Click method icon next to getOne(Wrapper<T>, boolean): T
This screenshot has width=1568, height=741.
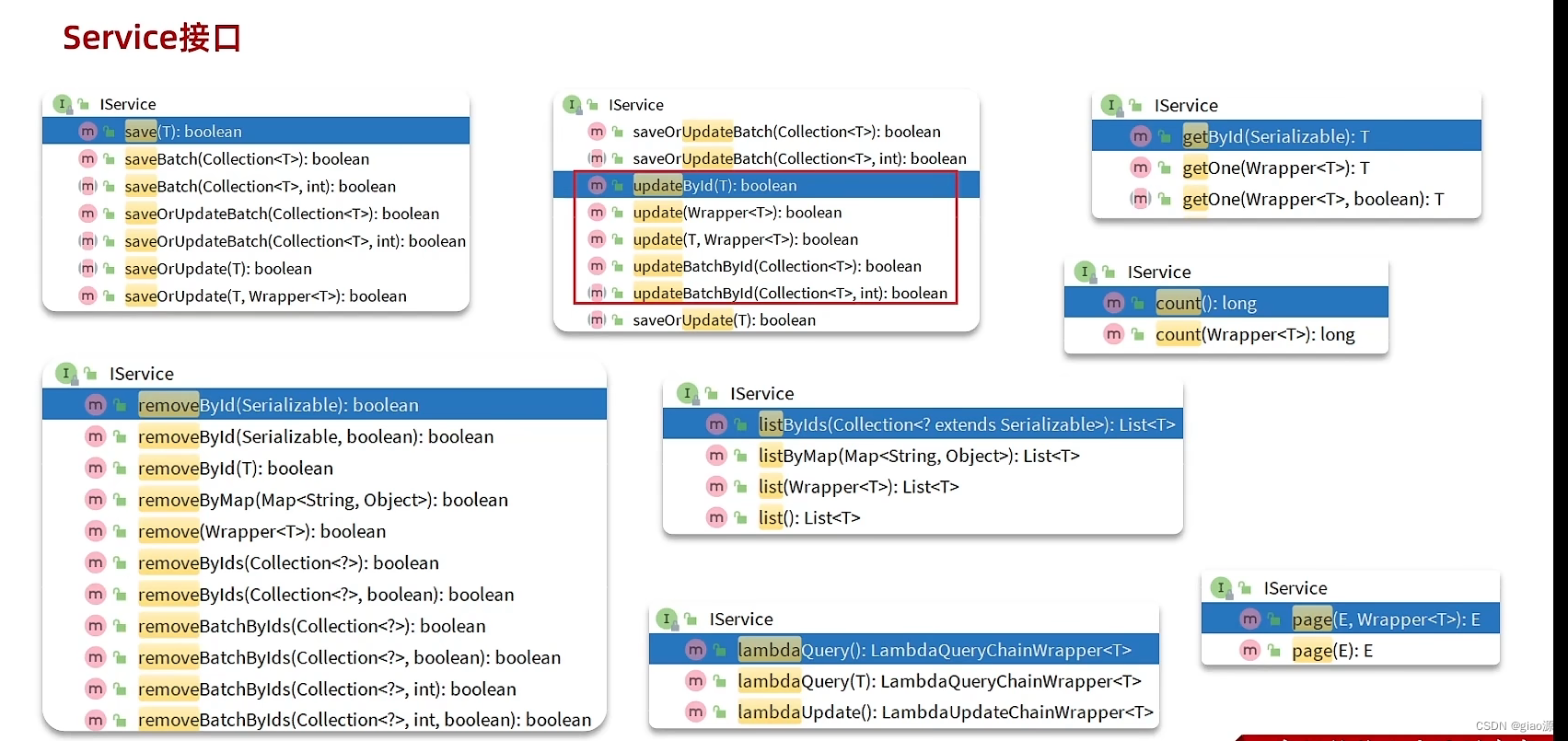pyautogui.click(x=1141, y=199)
